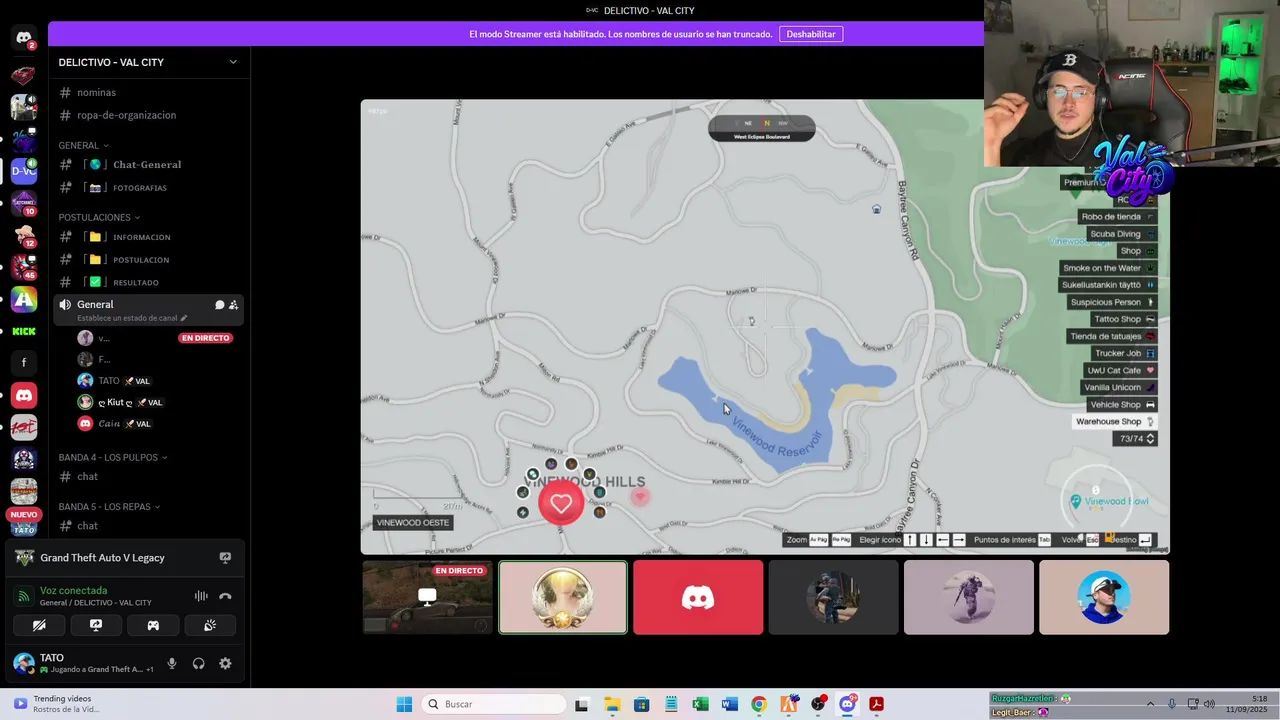The height and width of the screenshot is (720, 1280).
Task: Open server icon with 45 badge
Action: [24, 267]
